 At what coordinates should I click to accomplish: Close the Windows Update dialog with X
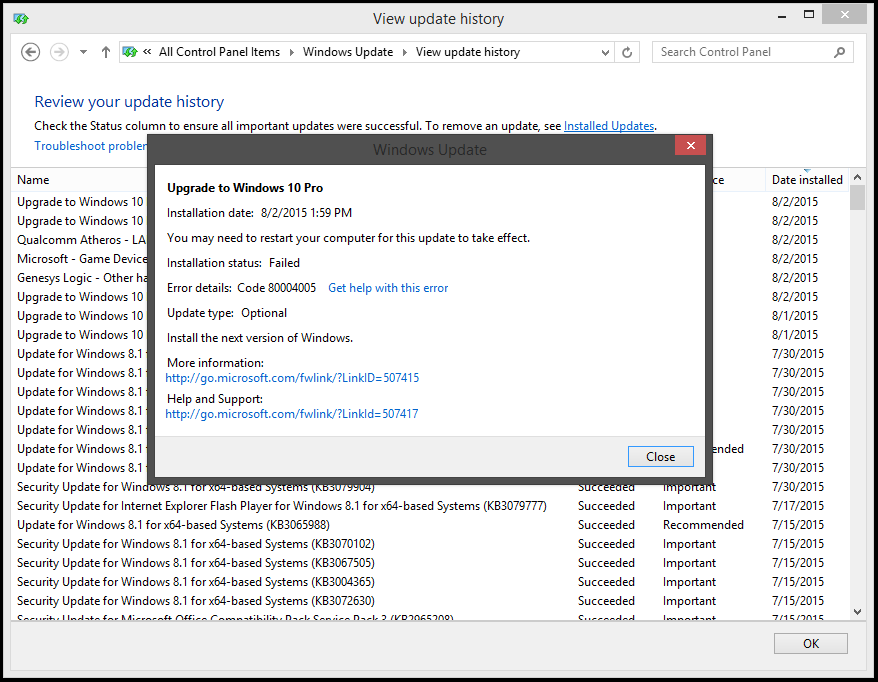coord(690,146)
